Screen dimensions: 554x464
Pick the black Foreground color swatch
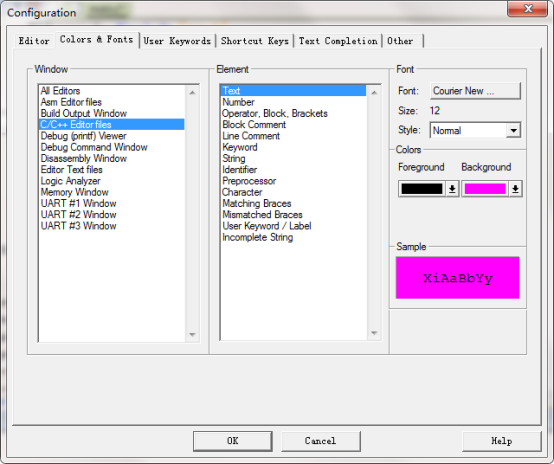[x=422, y=189]
